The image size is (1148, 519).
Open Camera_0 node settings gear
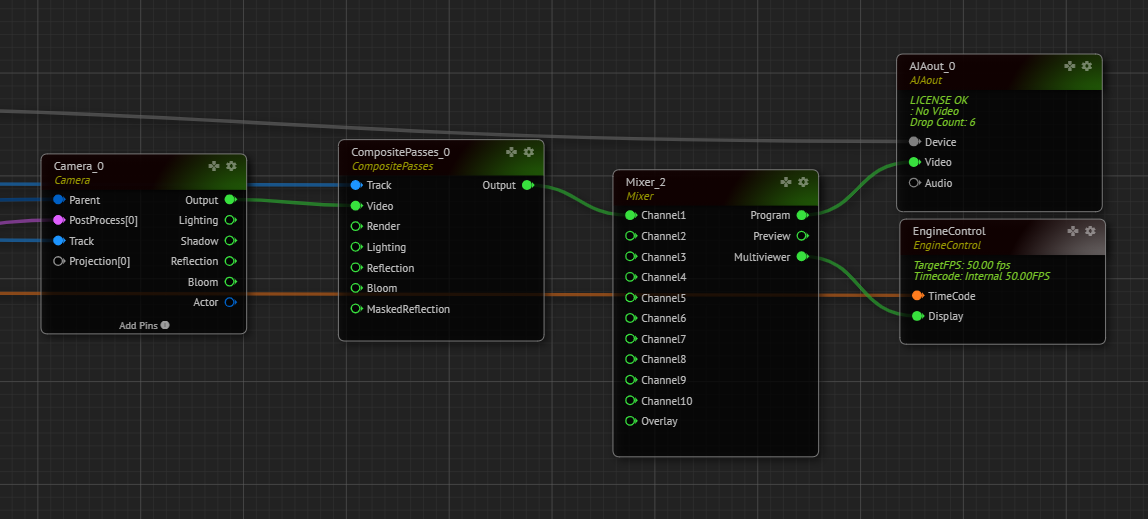click(x=231, y=166)
